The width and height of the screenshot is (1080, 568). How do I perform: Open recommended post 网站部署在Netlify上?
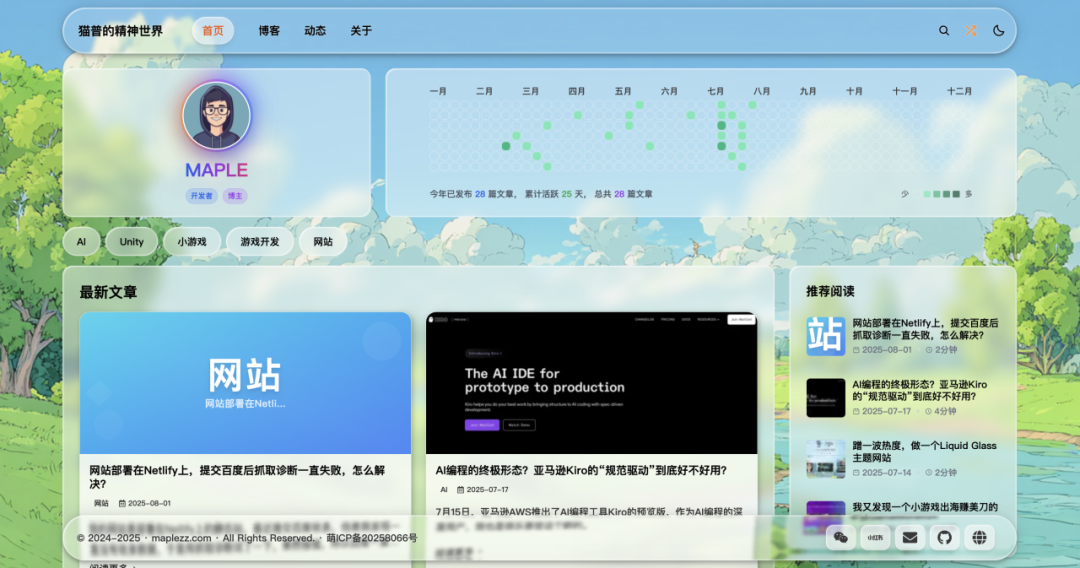(925, 329)
